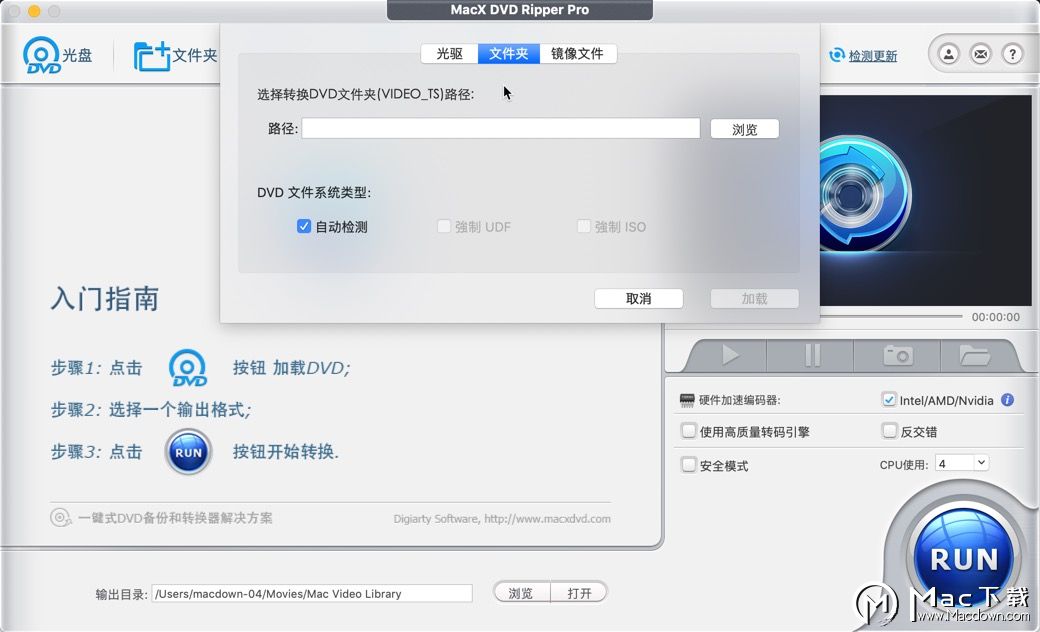This screenshot has width=1040, height=632.
Task: Click the preview playback progress slider
Action: point(891,317)
